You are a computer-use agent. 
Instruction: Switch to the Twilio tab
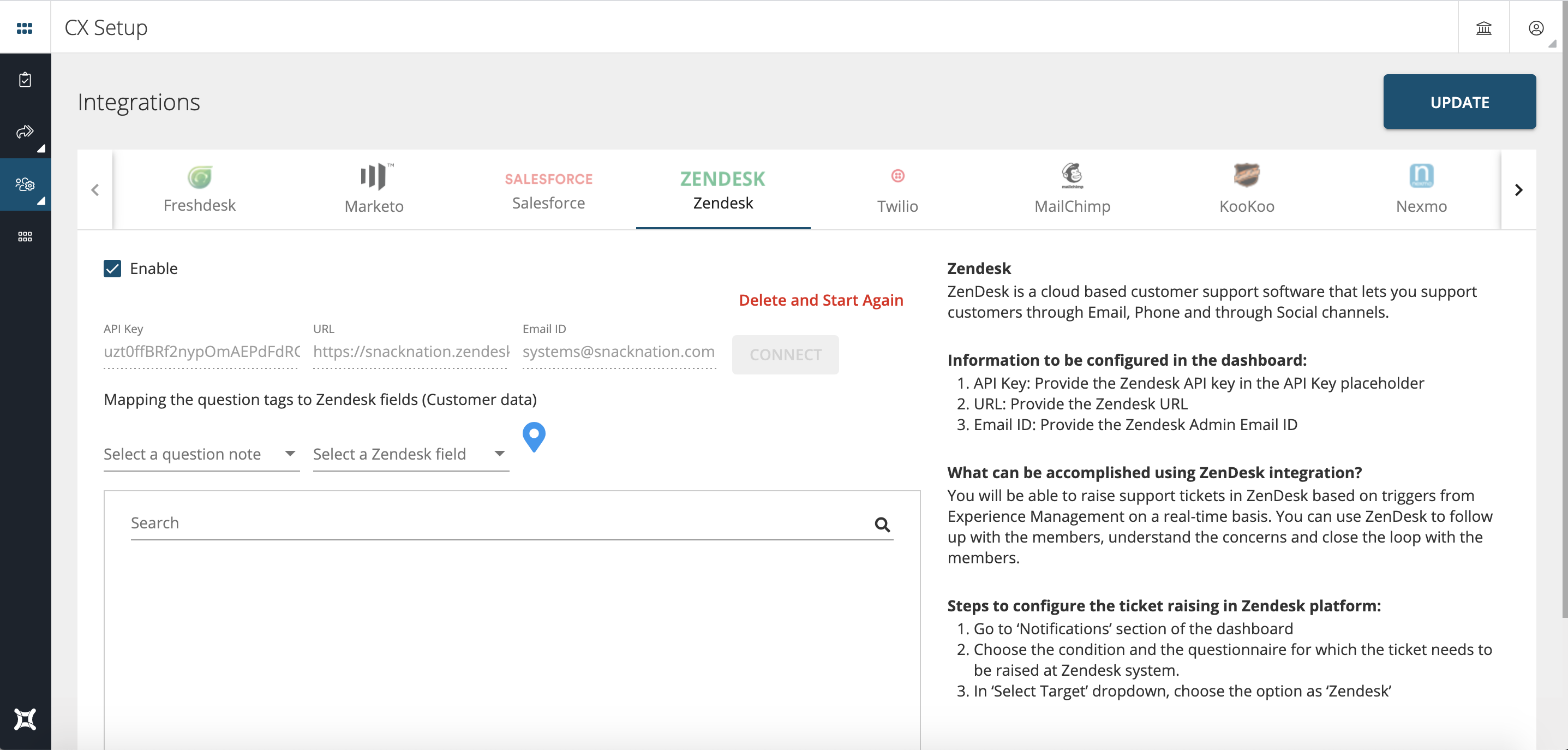coord(897,189)
